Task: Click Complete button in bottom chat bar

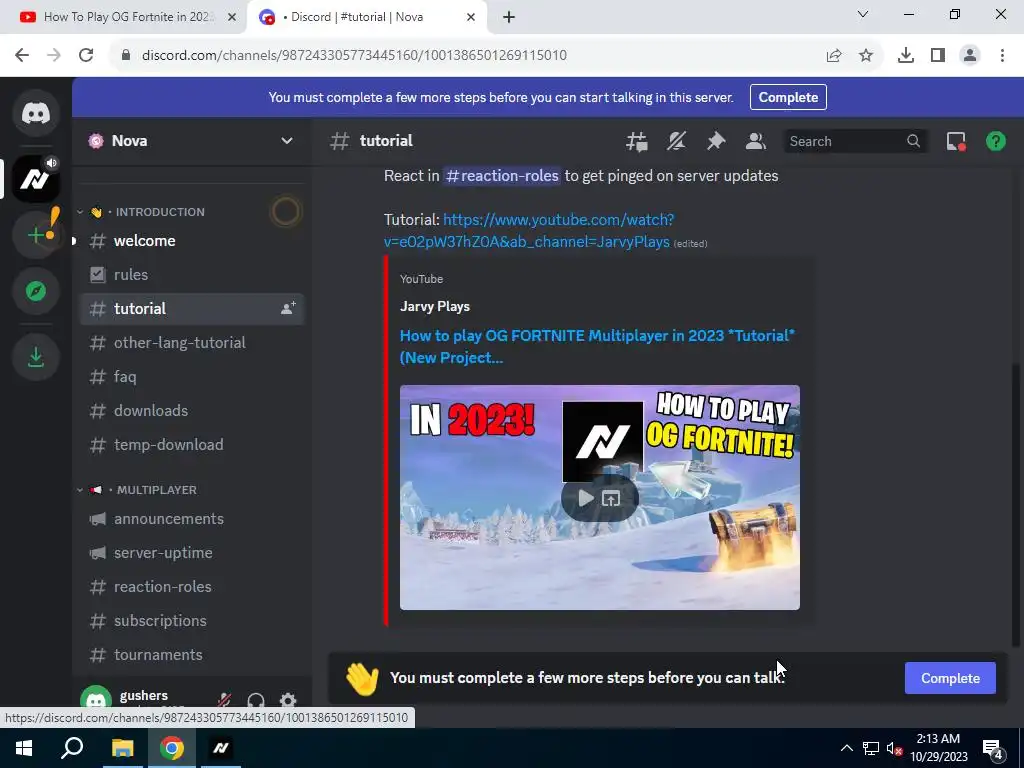Action: pos(950,678)
